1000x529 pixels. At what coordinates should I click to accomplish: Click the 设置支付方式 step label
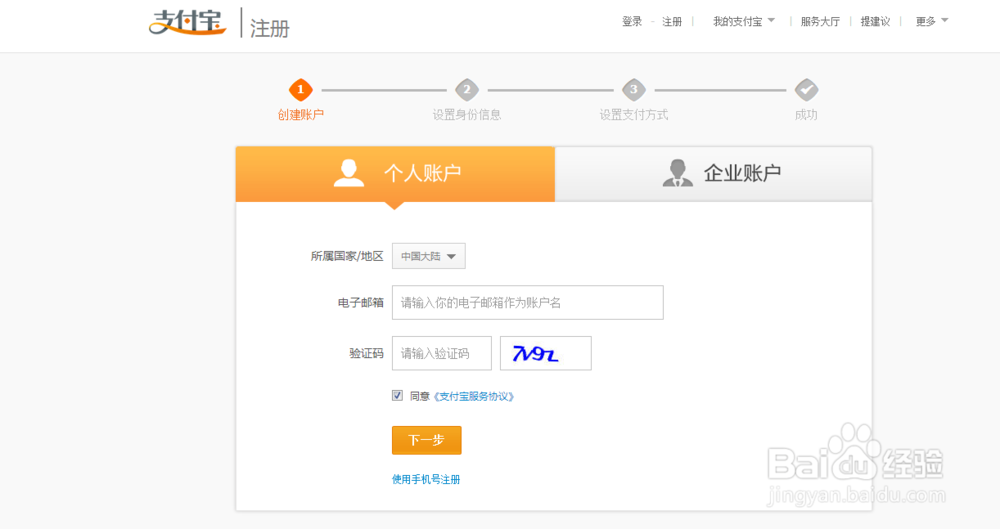click(x=633, y=115)
